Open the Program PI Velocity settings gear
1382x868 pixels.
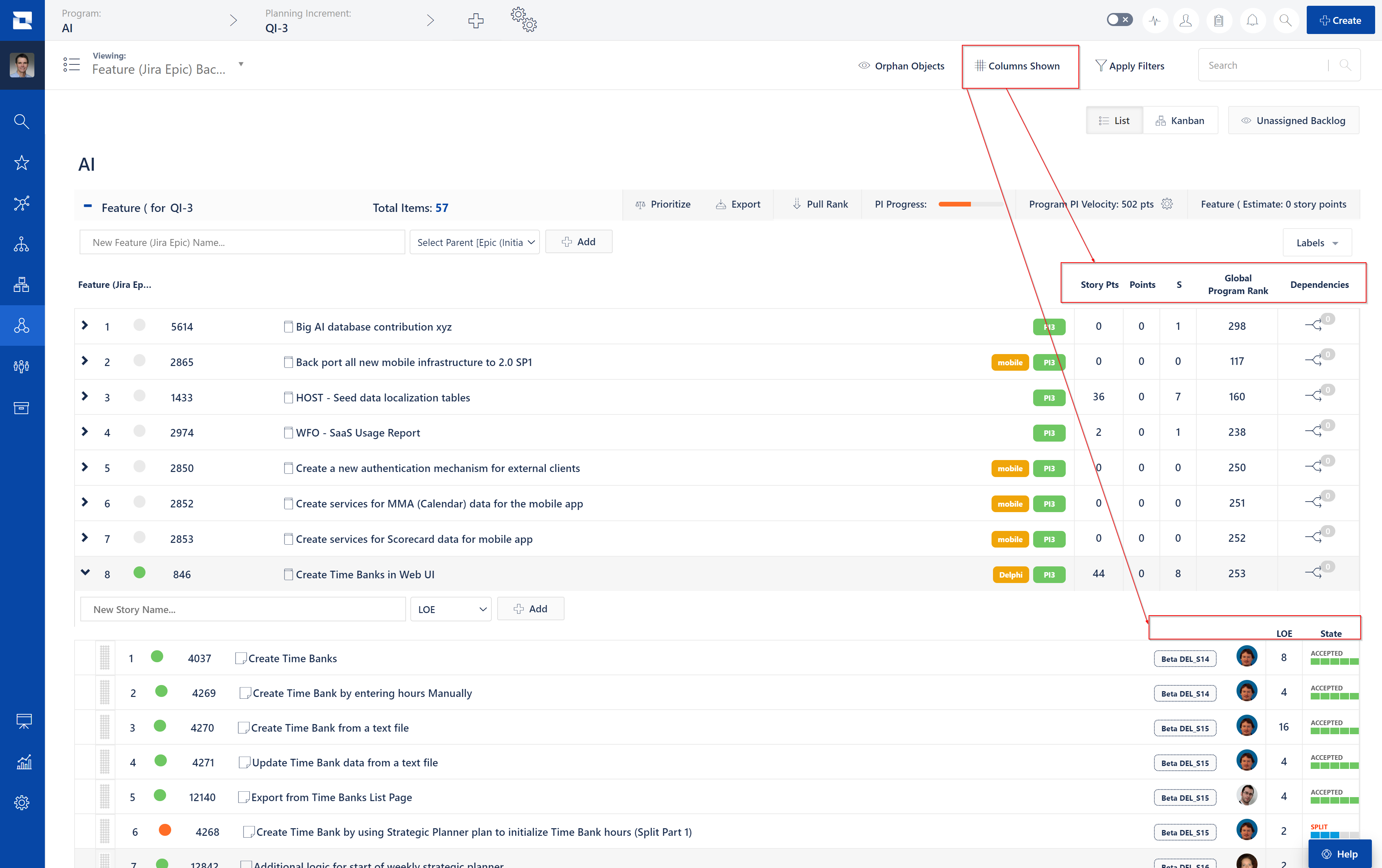click(1167, 204)
